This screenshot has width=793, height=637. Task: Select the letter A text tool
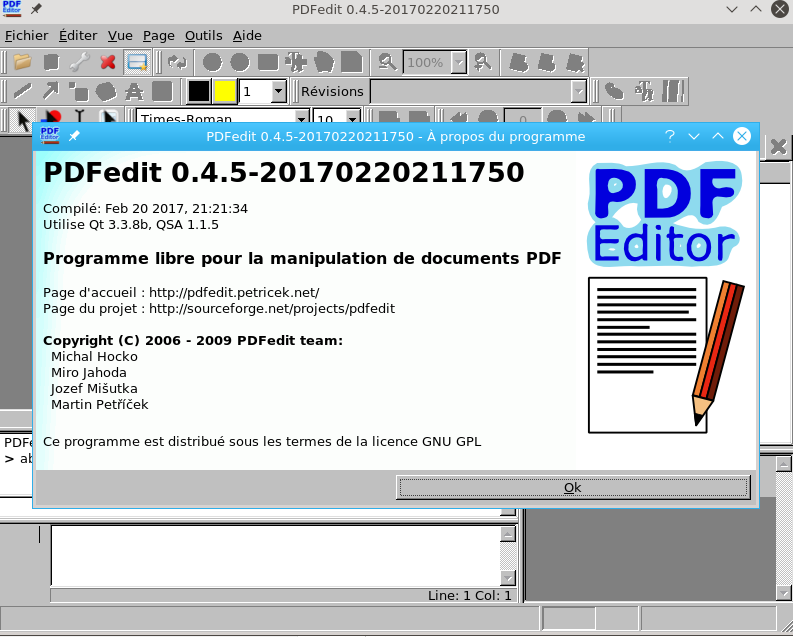pos(134,92)
